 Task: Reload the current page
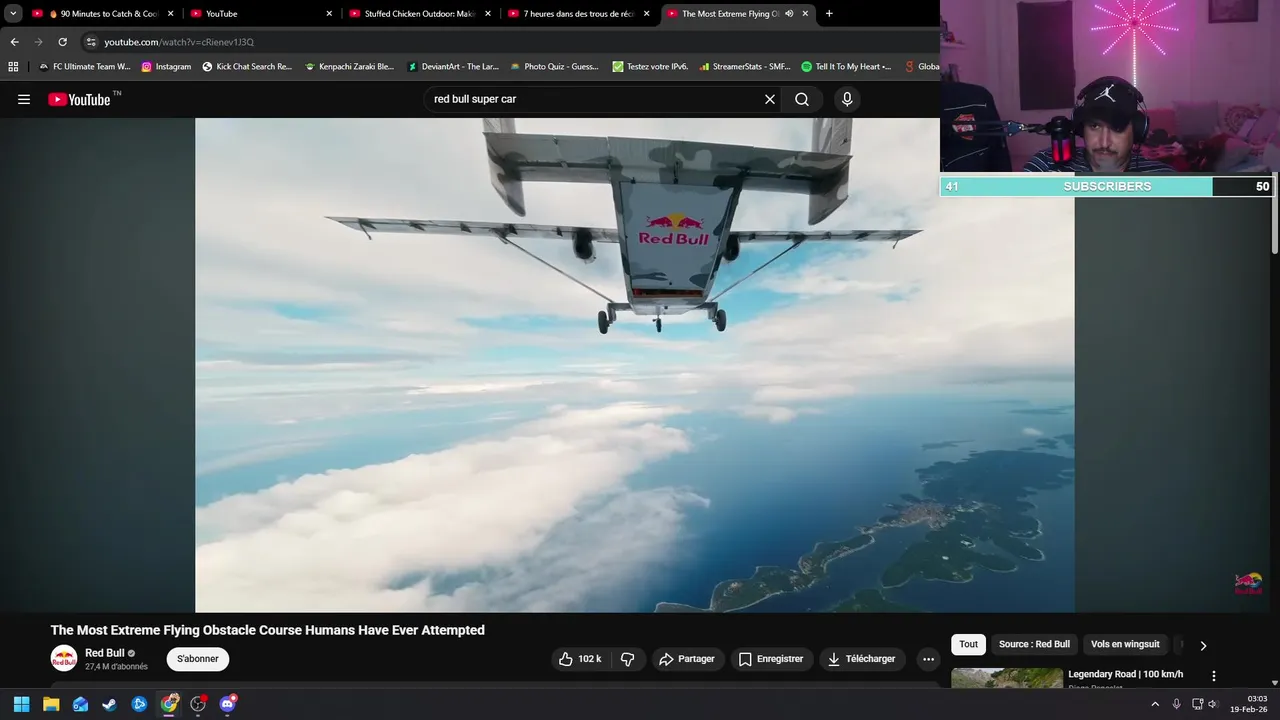pos(62,42)
